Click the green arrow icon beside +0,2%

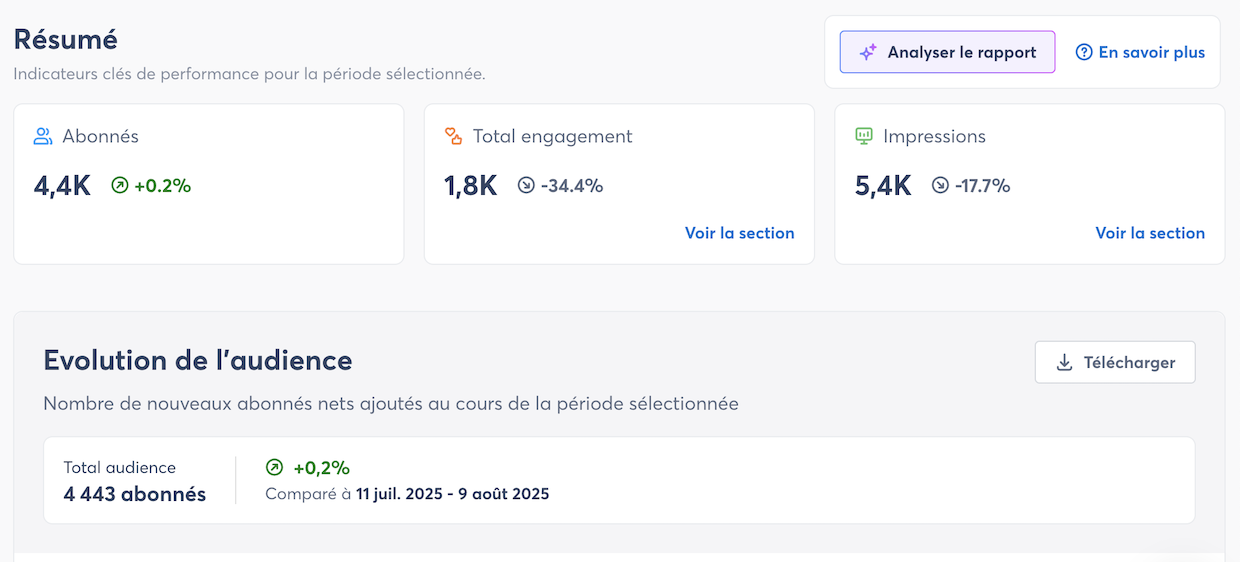click(275, 467)
